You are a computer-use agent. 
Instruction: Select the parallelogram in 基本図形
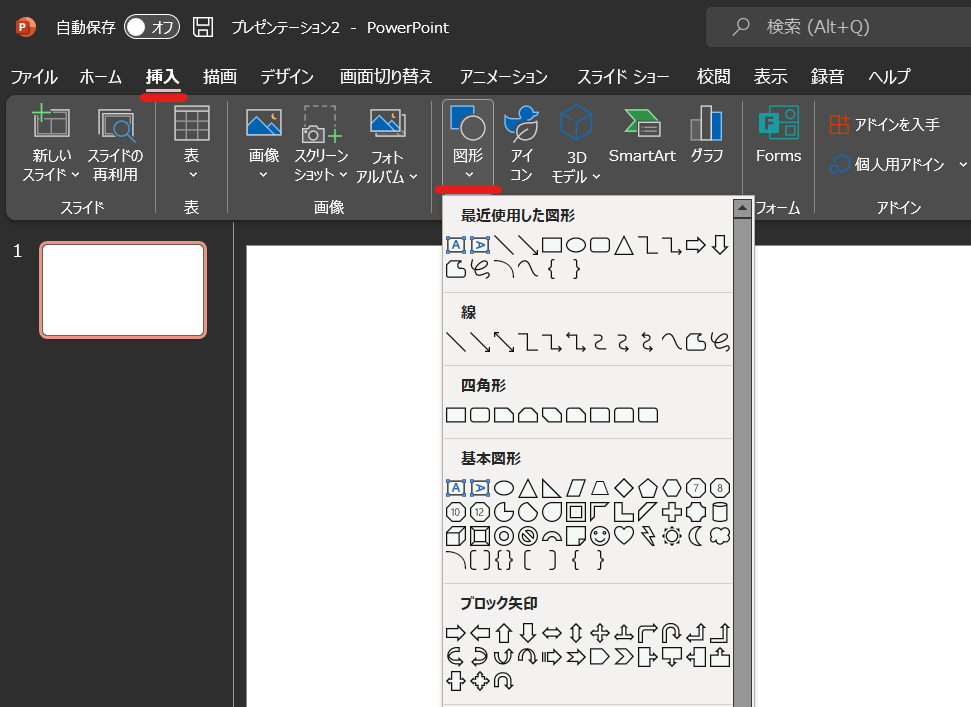pyautogui.click(x=576, y=488)
